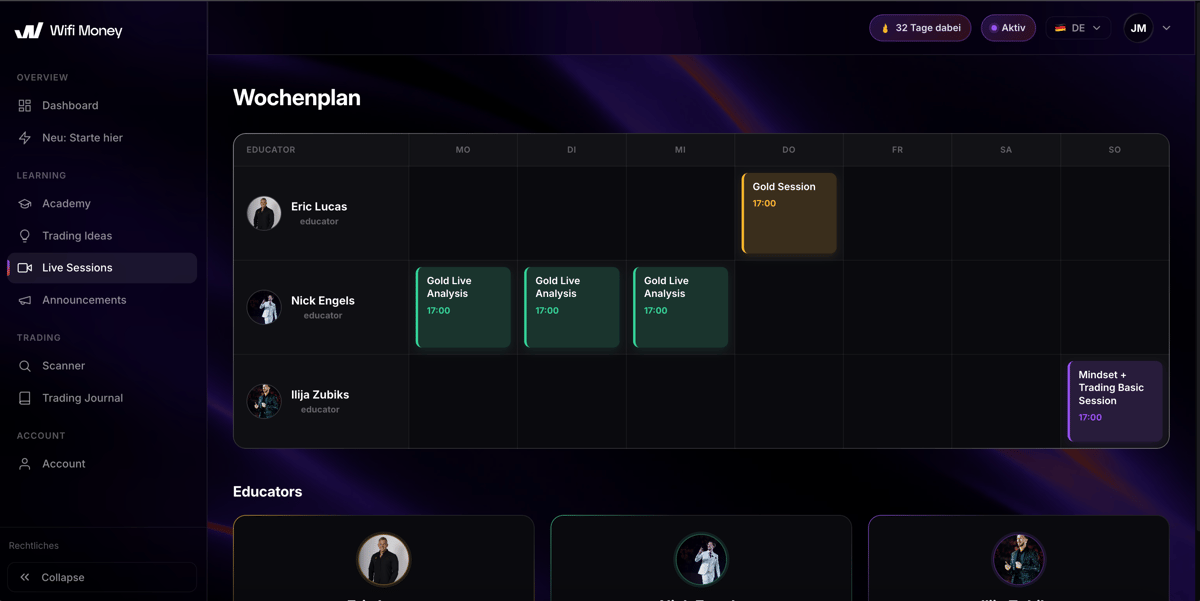Click the Academy graduation cap icon

point(25,204)
